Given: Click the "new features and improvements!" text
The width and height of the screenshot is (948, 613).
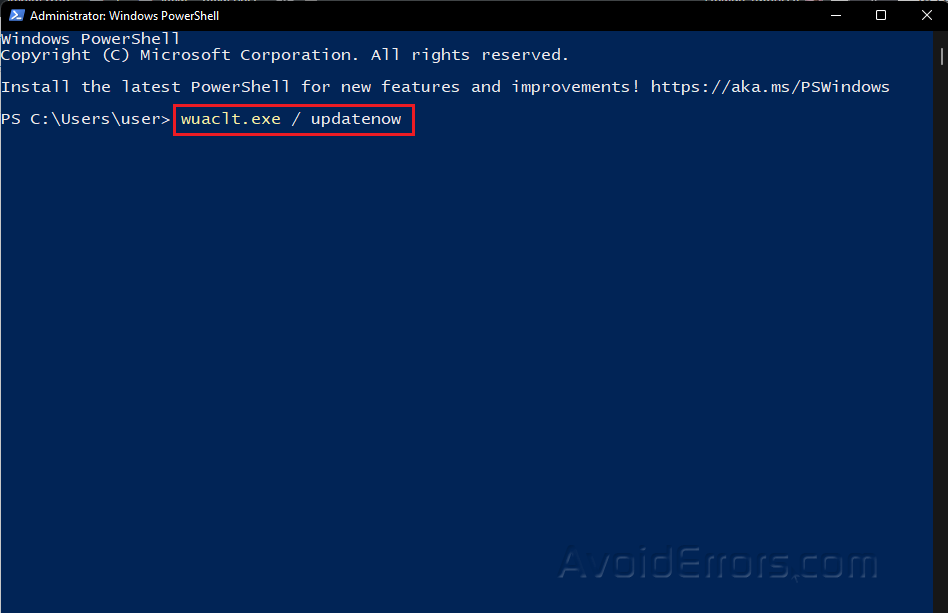Looking at the screenshot, I should [x=490, y=87].
